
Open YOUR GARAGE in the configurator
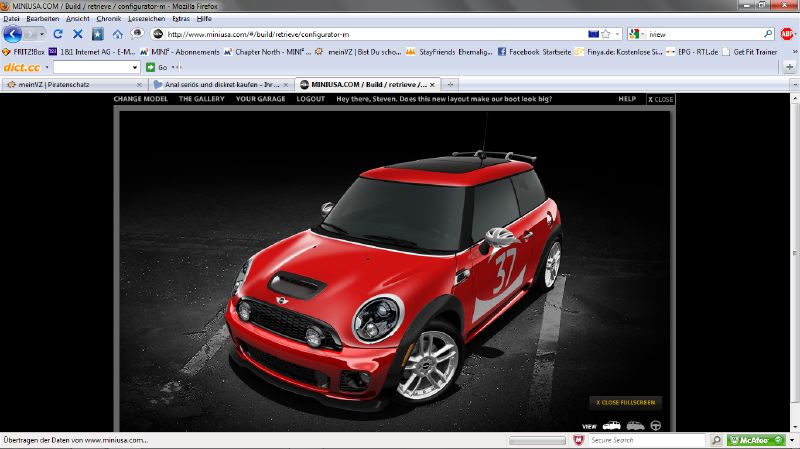click(261, 100)
